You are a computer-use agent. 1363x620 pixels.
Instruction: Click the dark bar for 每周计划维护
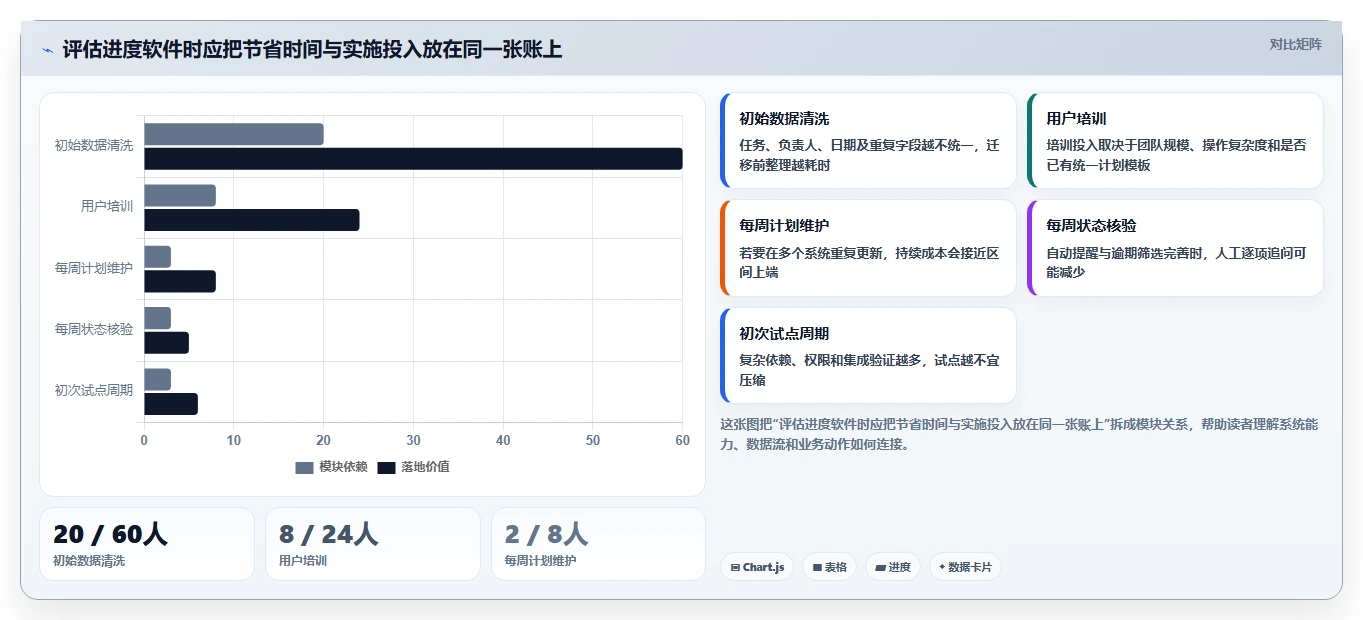(x=180, y=281)
